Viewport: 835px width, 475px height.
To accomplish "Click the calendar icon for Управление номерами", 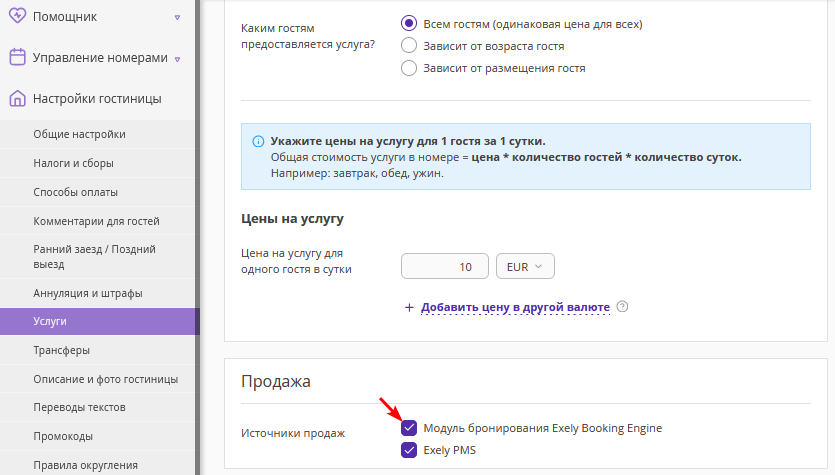I will pyautogui.click(x=17, y=57).
